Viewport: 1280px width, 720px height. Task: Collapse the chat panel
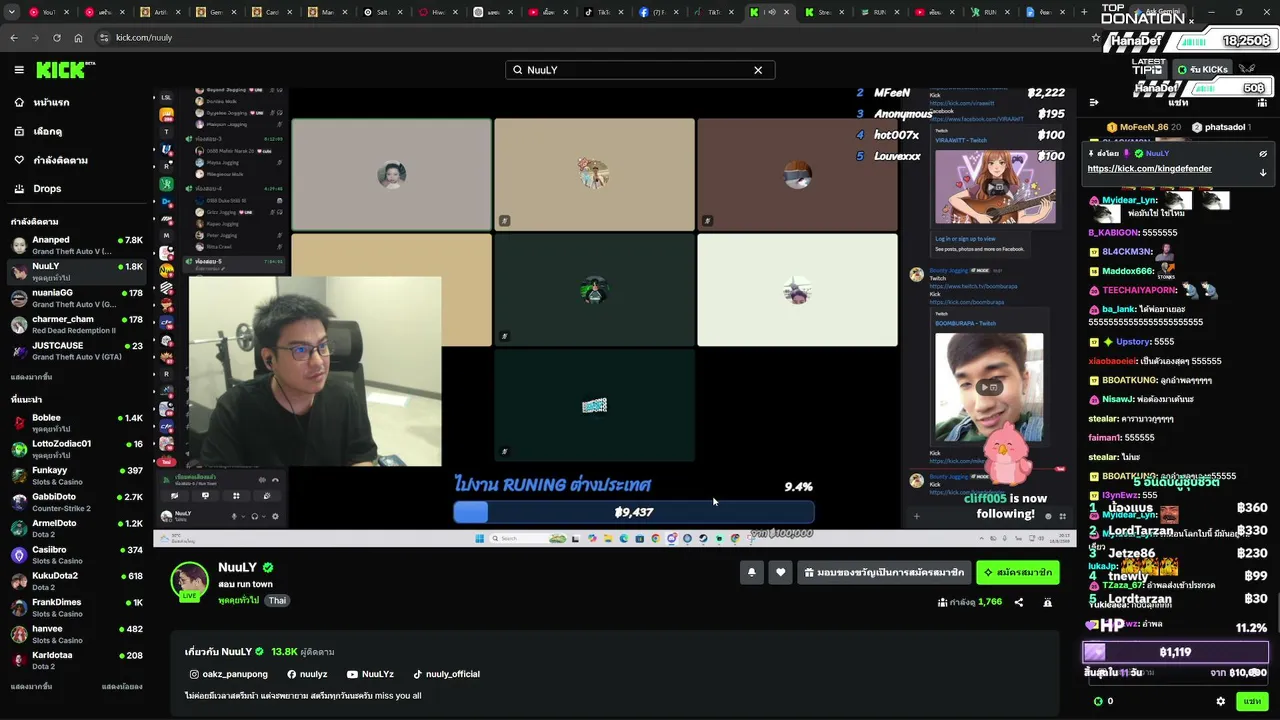pyautogui.click(x=1094, y=102)
